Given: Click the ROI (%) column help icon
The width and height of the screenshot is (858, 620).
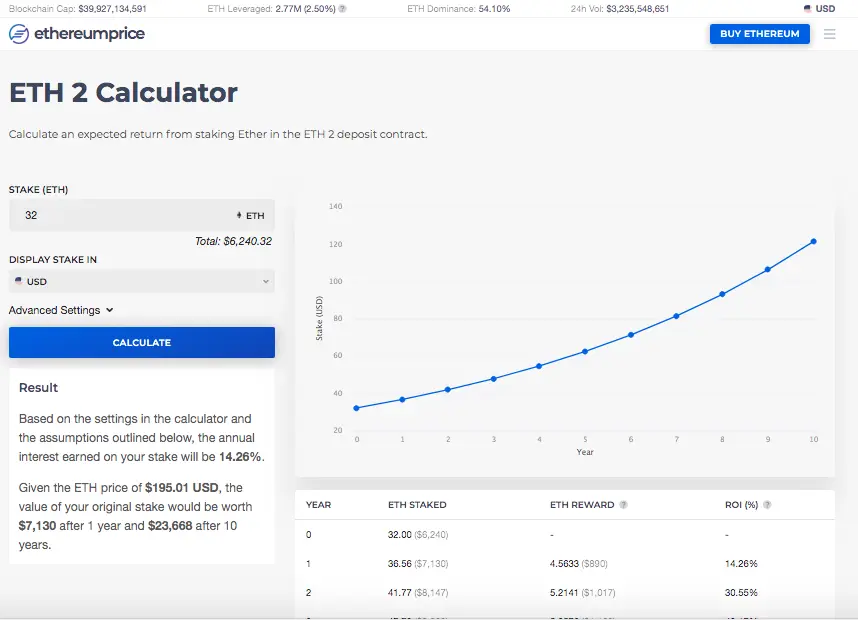Looking at the screenshot, I should coord(767,505).
